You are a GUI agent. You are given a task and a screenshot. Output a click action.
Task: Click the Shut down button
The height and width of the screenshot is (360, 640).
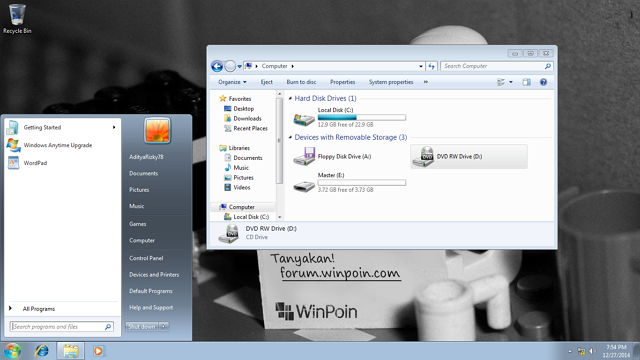coord(142,327)
